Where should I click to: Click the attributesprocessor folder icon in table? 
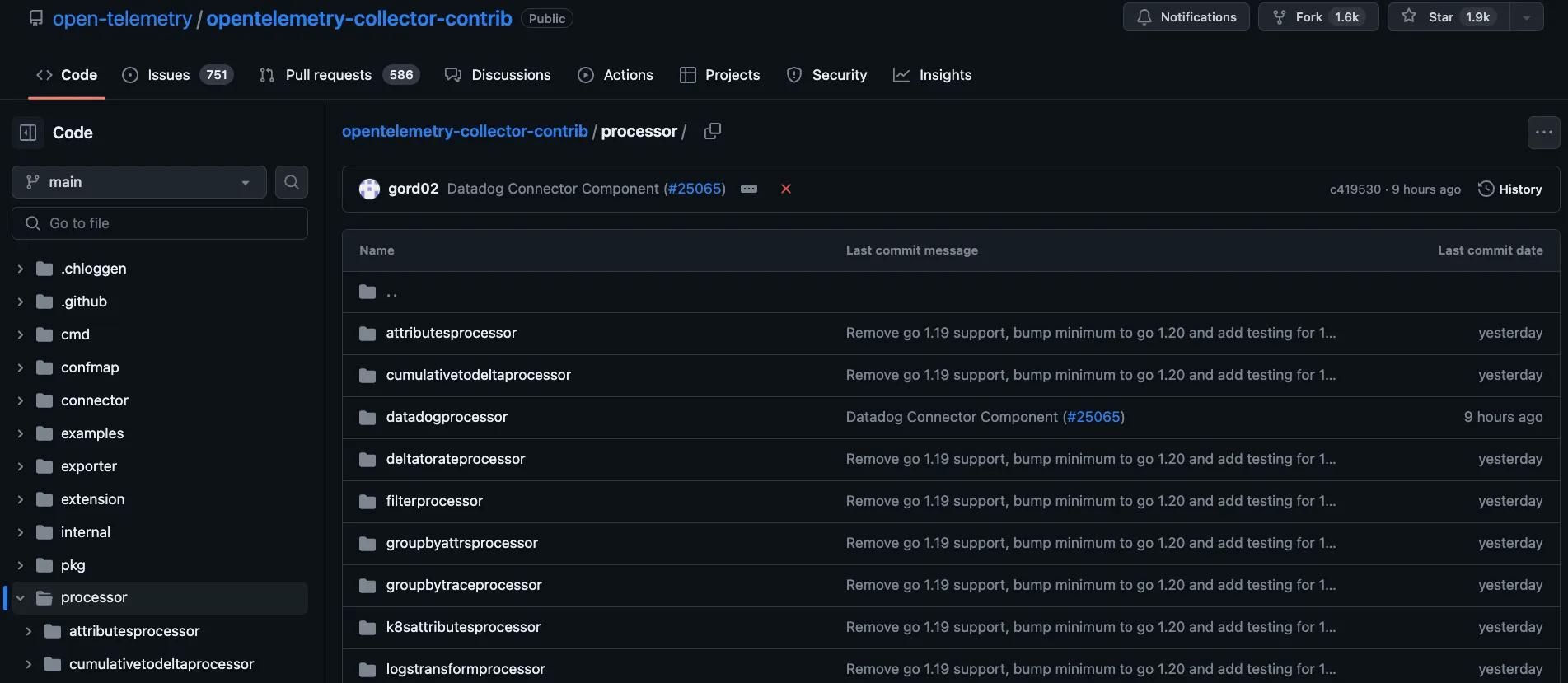pos(367,334)
